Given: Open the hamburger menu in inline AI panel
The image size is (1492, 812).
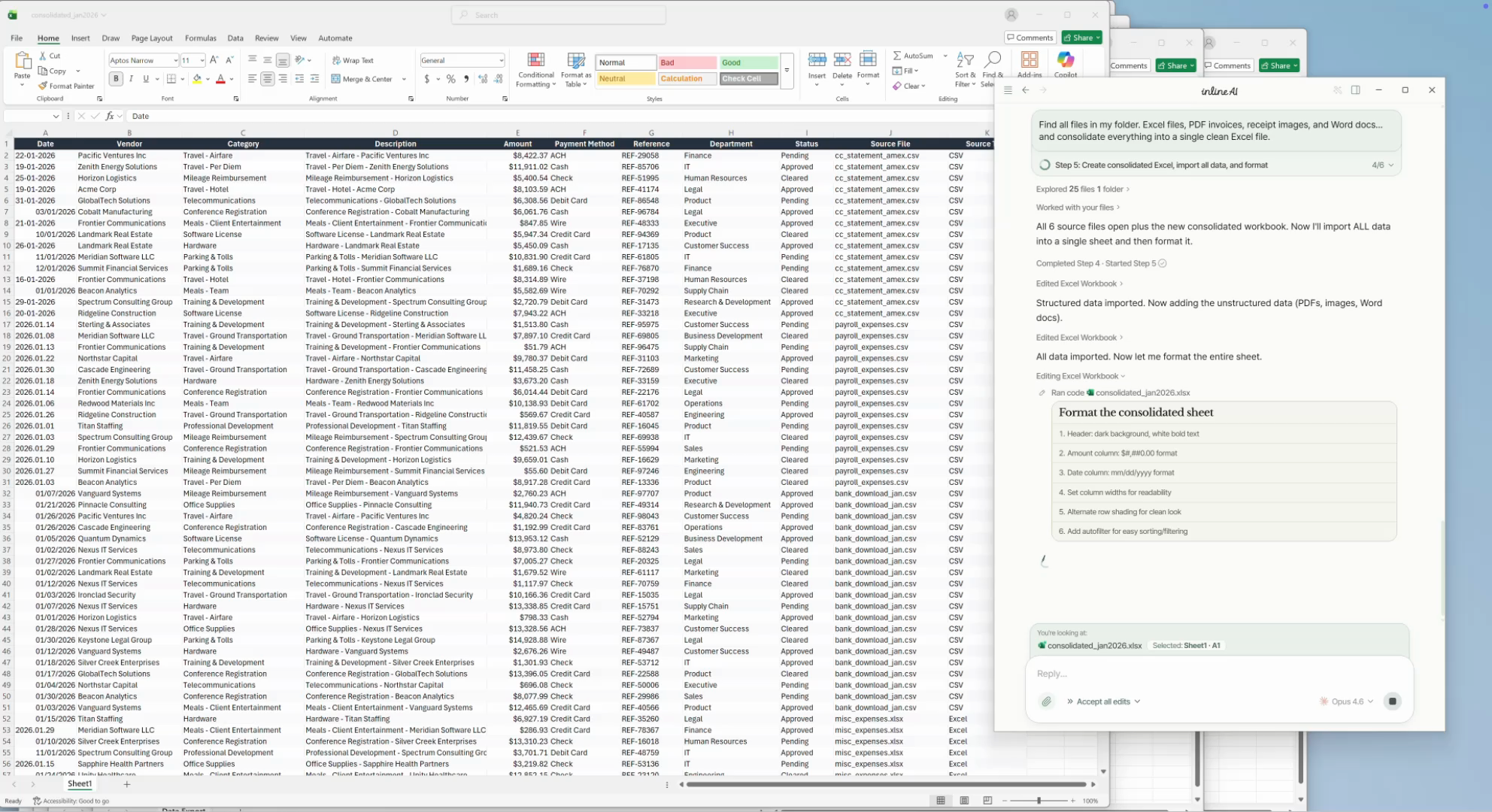Looking at the screenshot, I should pyautogui.click(x=1008, y=90).
